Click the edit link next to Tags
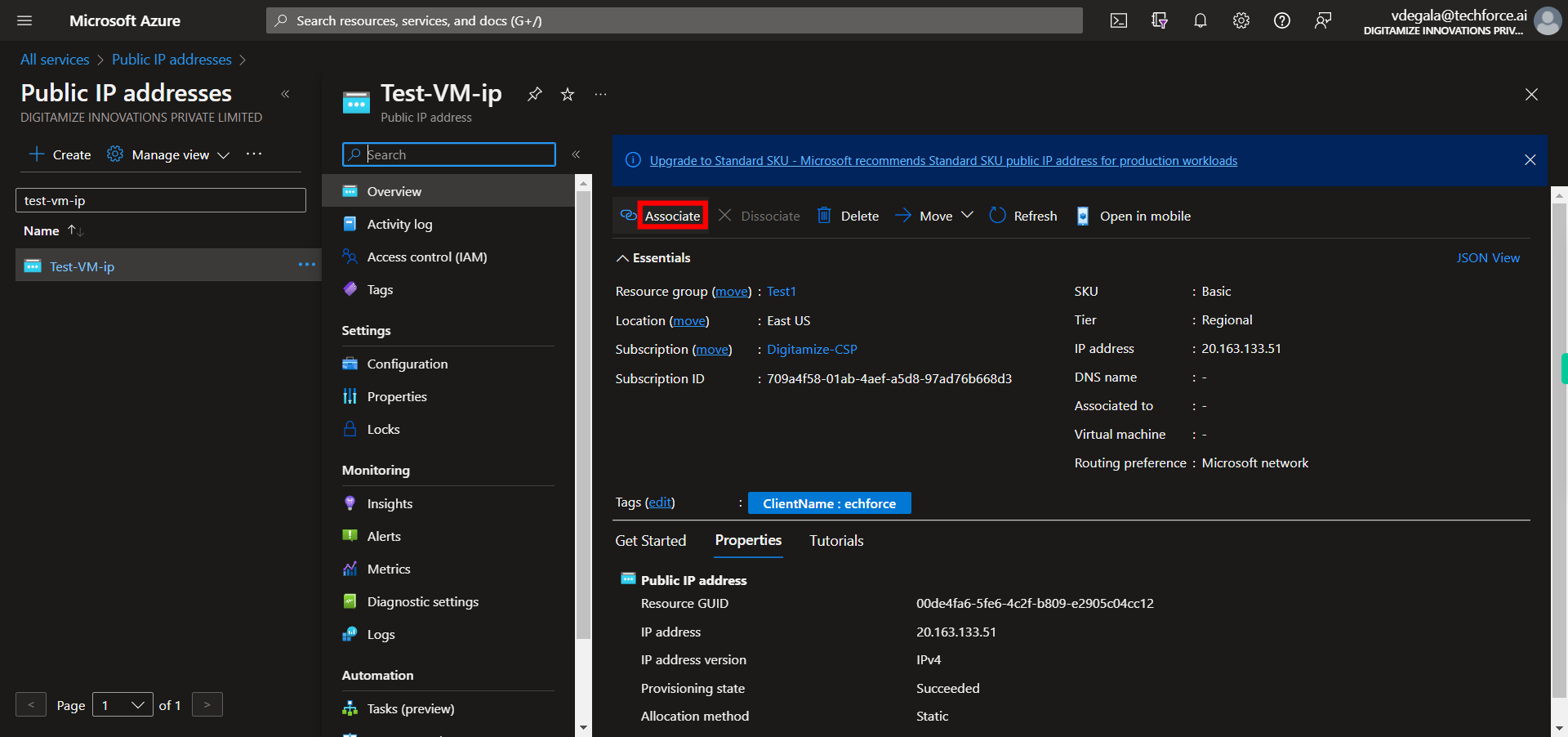Screen dimensions: 1568x737 [660, 502]
